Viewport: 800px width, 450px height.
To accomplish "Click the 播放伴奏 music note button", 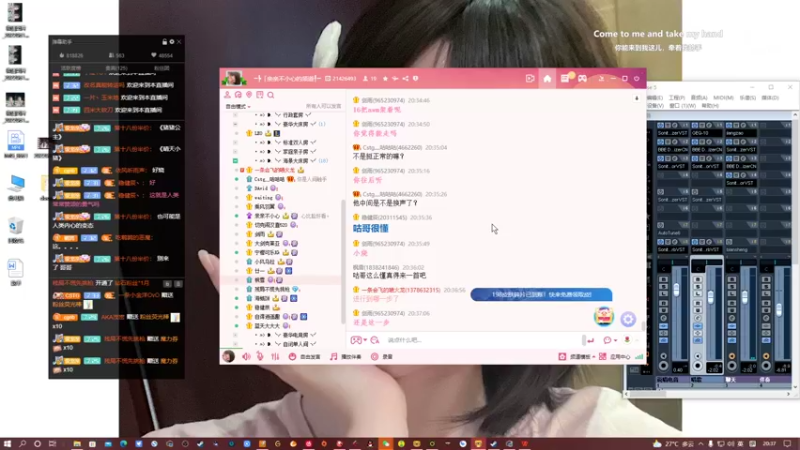I will pyautogui.click(x=345, y=357).
